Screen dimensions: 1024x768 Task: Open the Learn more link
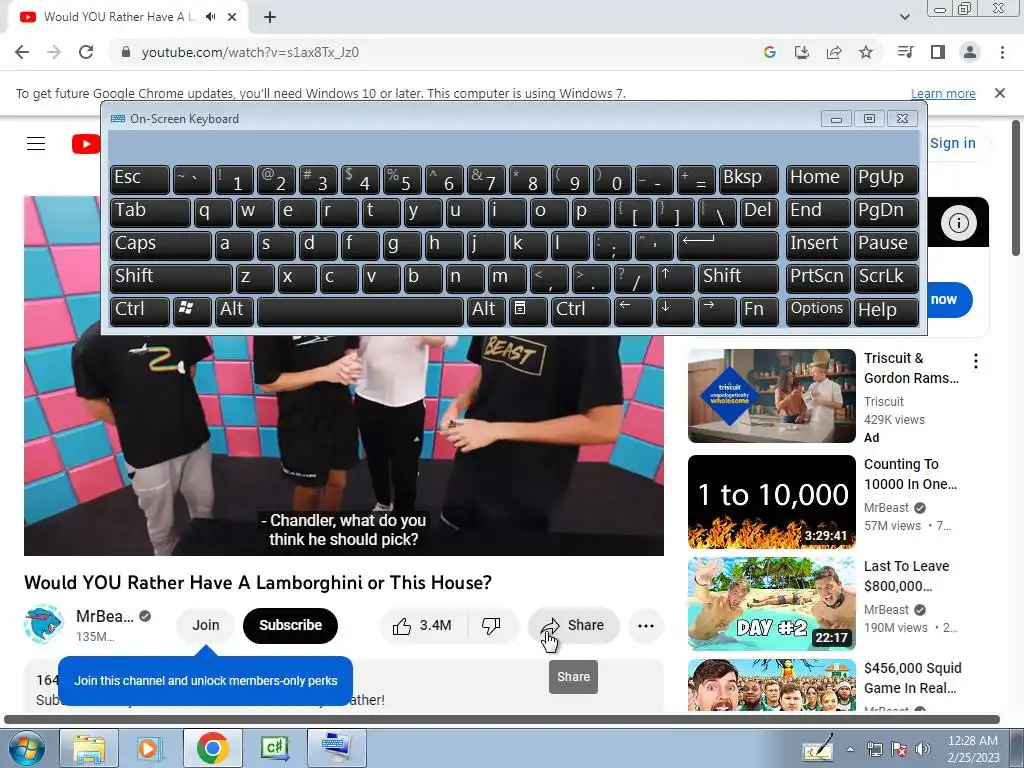point(943,93)
